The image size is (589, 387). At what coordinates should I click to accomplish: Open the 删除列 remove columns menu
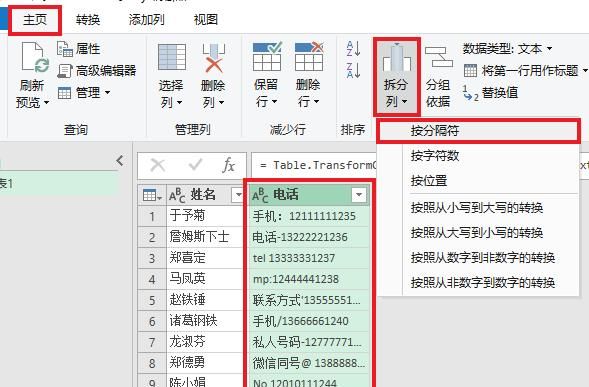tap(213, 76)
